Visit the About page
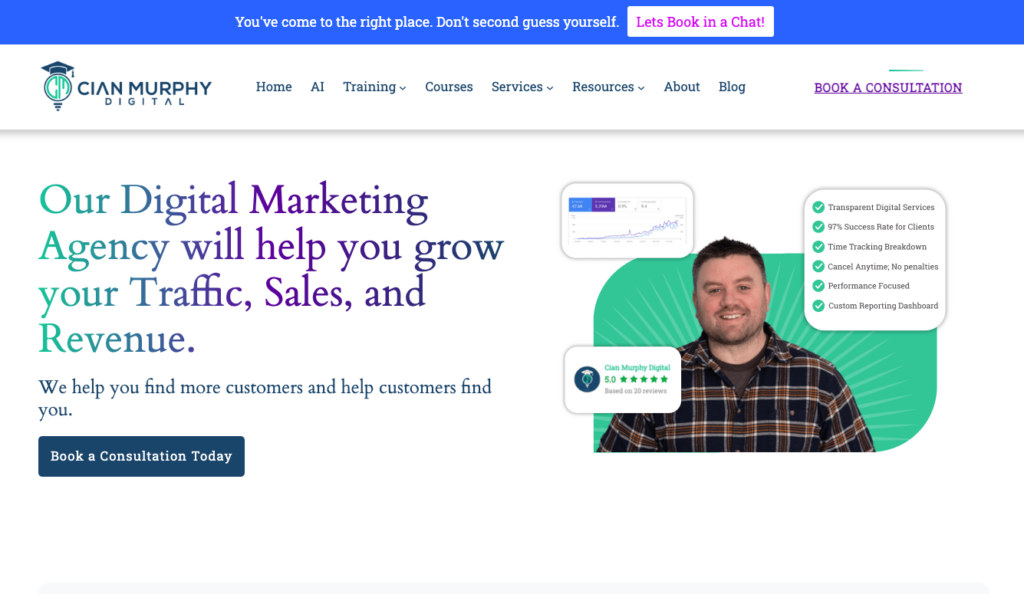Screen dimensions: 1024x594 [x=682, y=87]
